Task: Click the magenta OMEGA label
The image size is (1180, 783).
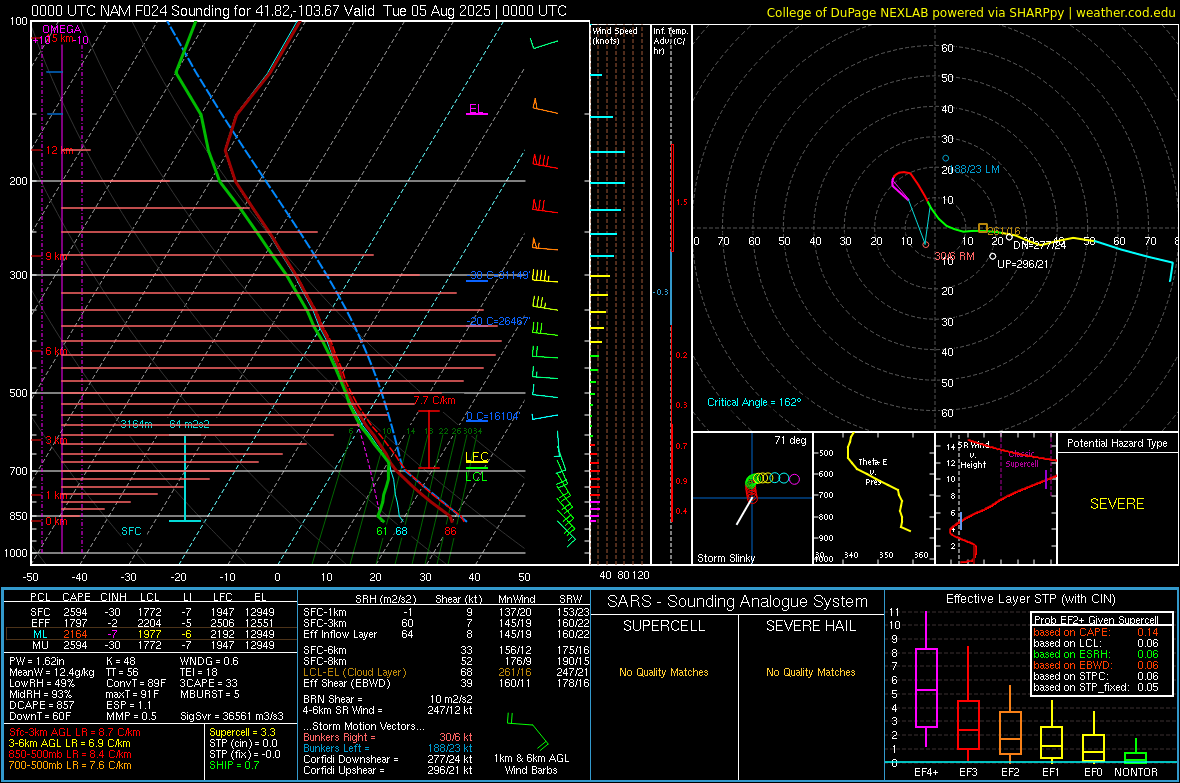Action: (62, 29)
